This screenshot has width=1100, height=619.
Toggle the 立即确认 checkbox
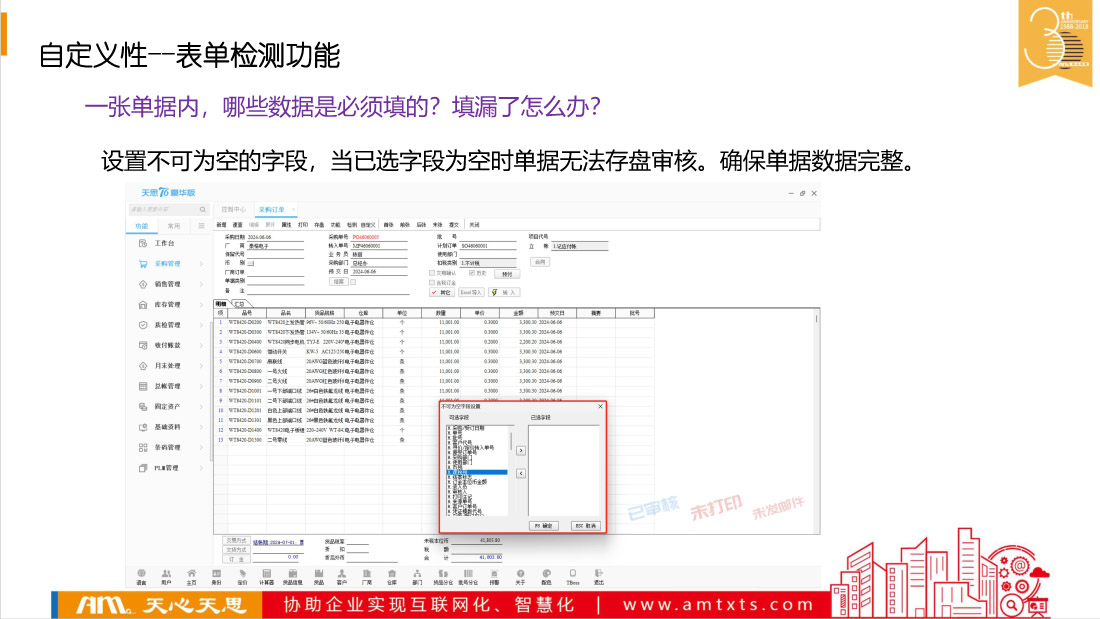(432, 272)
